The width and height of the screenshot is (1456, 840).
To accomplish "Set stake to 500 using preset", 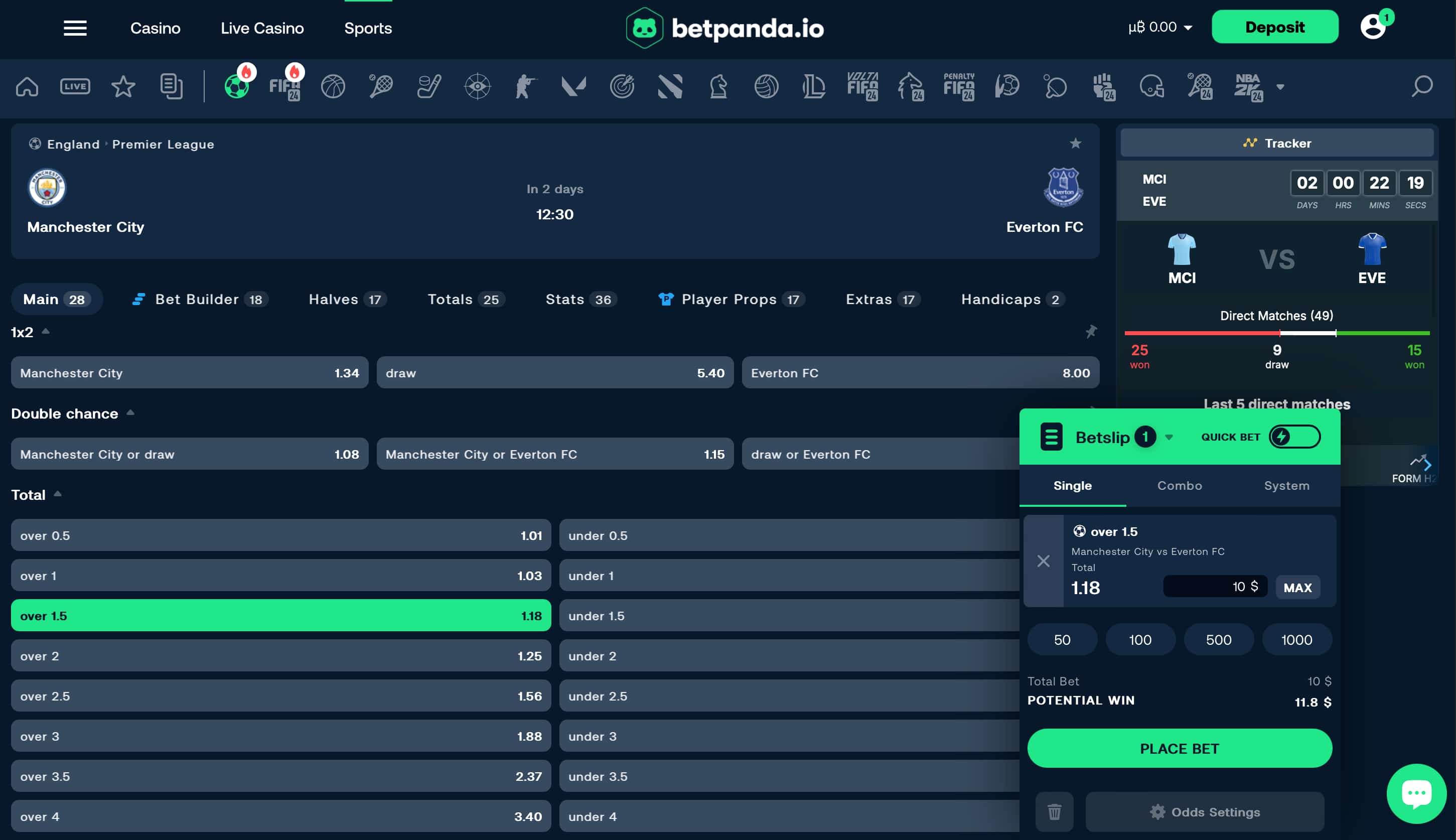I will pos(1218,639).
